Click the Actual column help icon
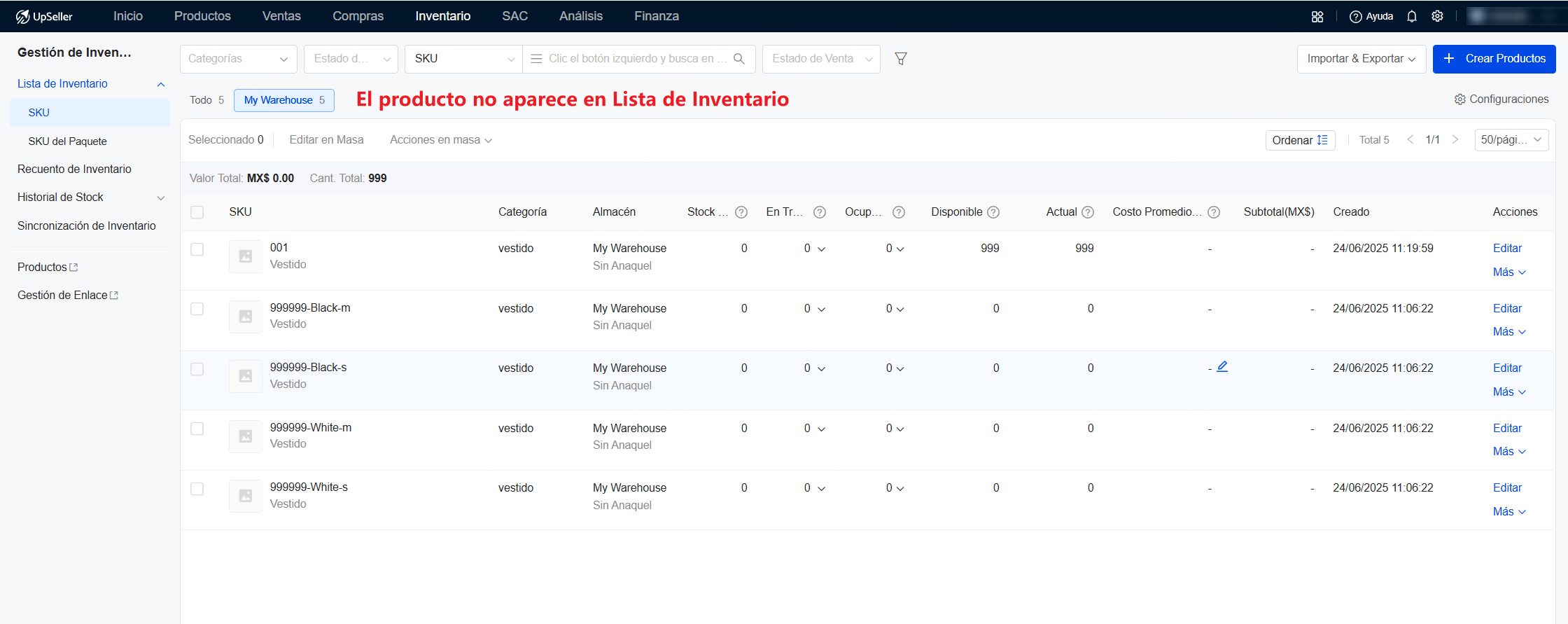Image resolution: width=1568 pixels, height=624 pixels. click(x=1088, y=212)
